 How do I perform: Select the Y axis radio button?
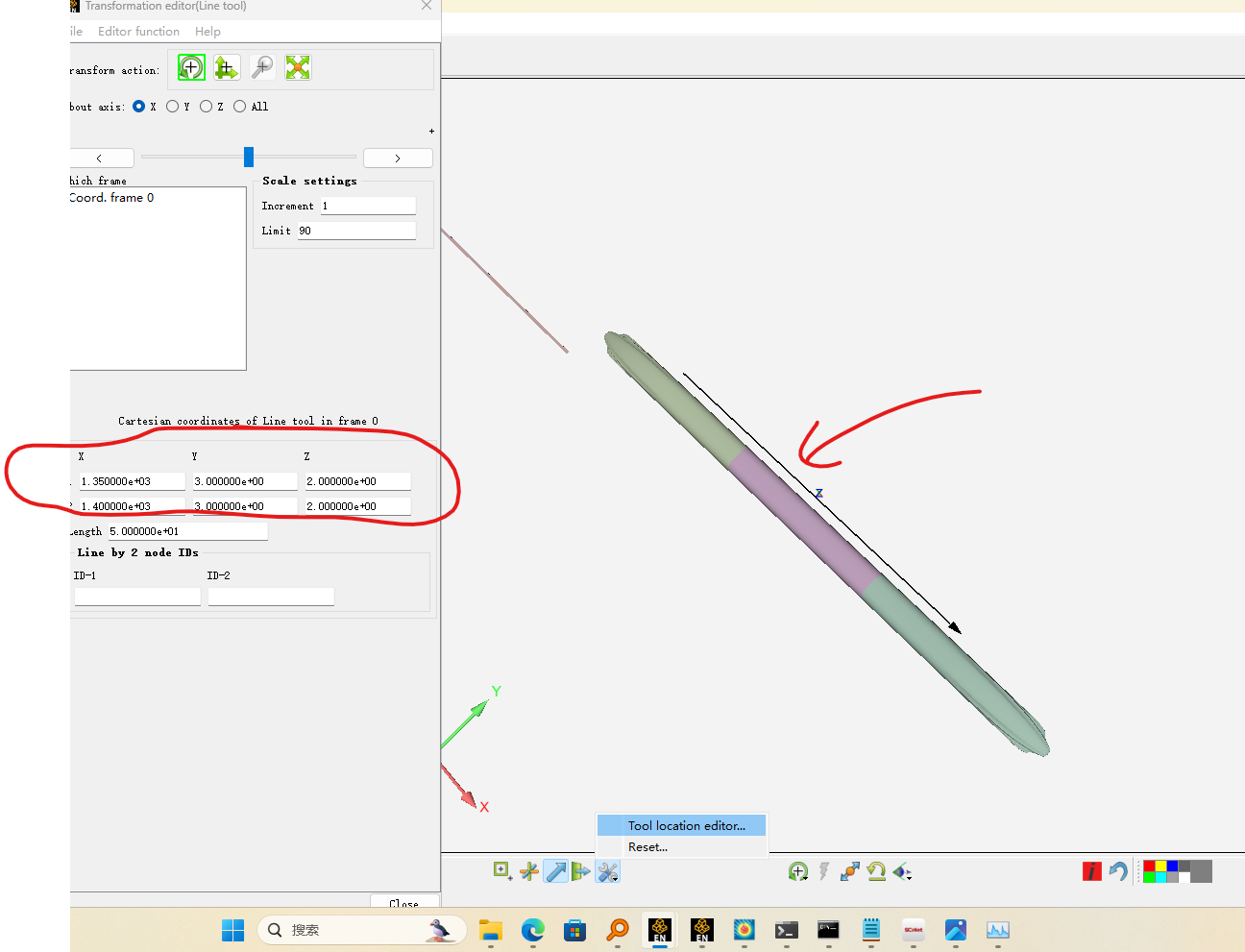173,107
